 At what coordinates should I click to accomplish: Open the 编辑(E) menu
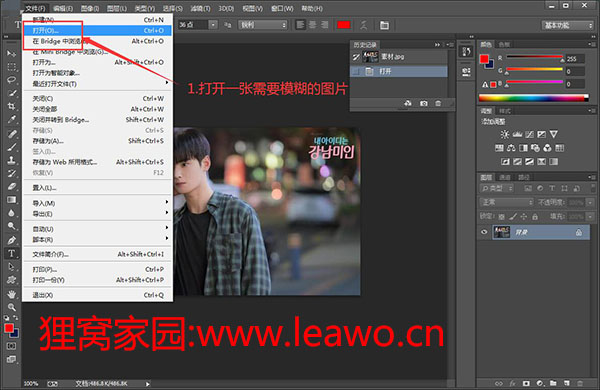click(63, 8)
